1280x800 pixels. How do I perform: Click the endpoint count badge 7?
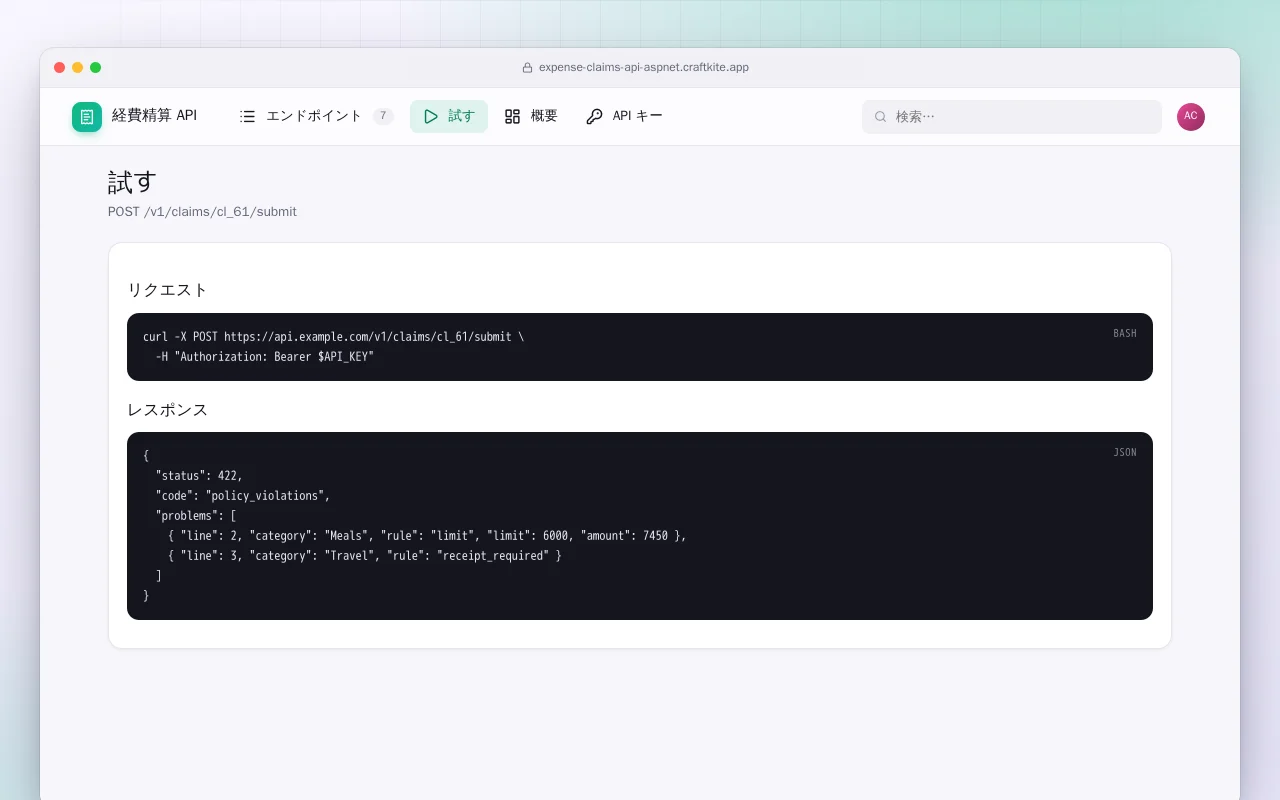tap(383, 116)
